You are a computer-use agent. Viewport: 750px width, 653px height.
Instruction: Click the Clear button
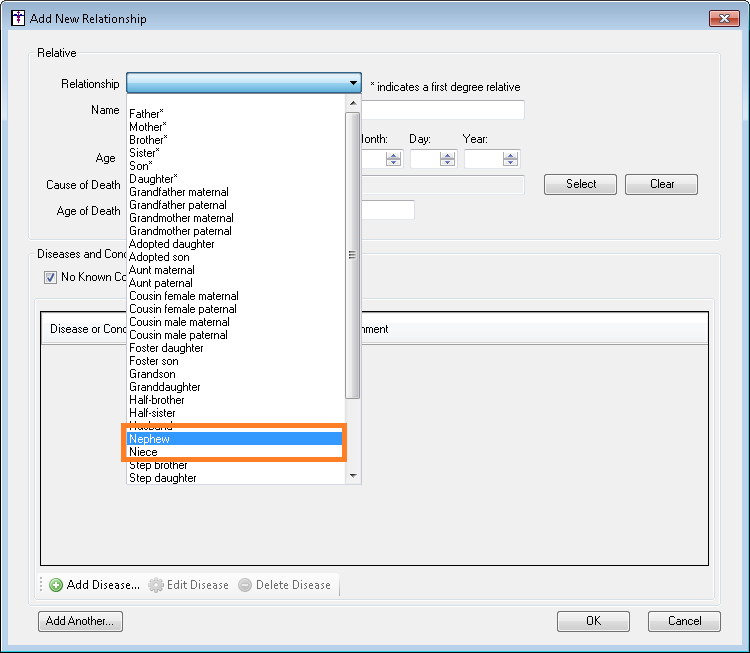(661, 184)
